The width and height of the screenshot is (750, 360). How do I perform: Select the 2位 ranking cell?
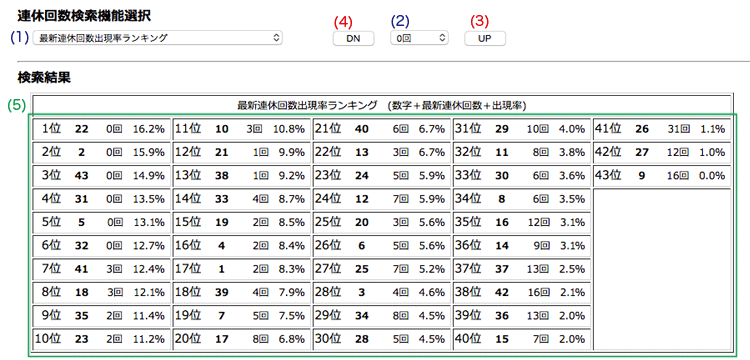point(101,152)
